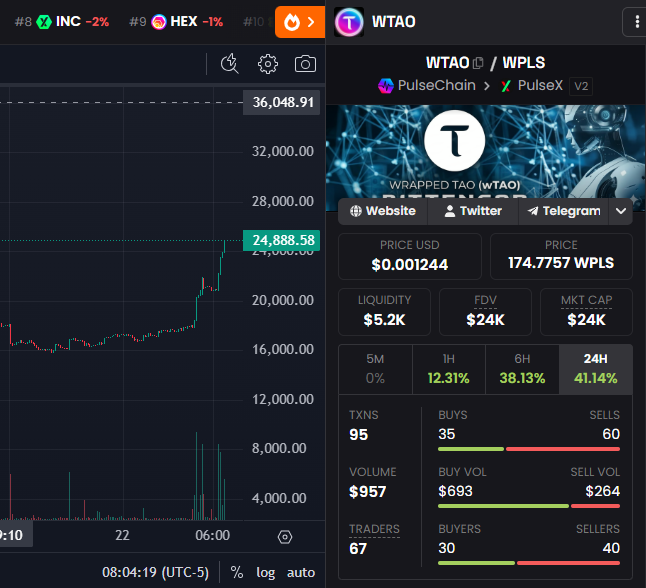
Task: Click the buys versus sells ratio bar
Action: coord(529,449)
